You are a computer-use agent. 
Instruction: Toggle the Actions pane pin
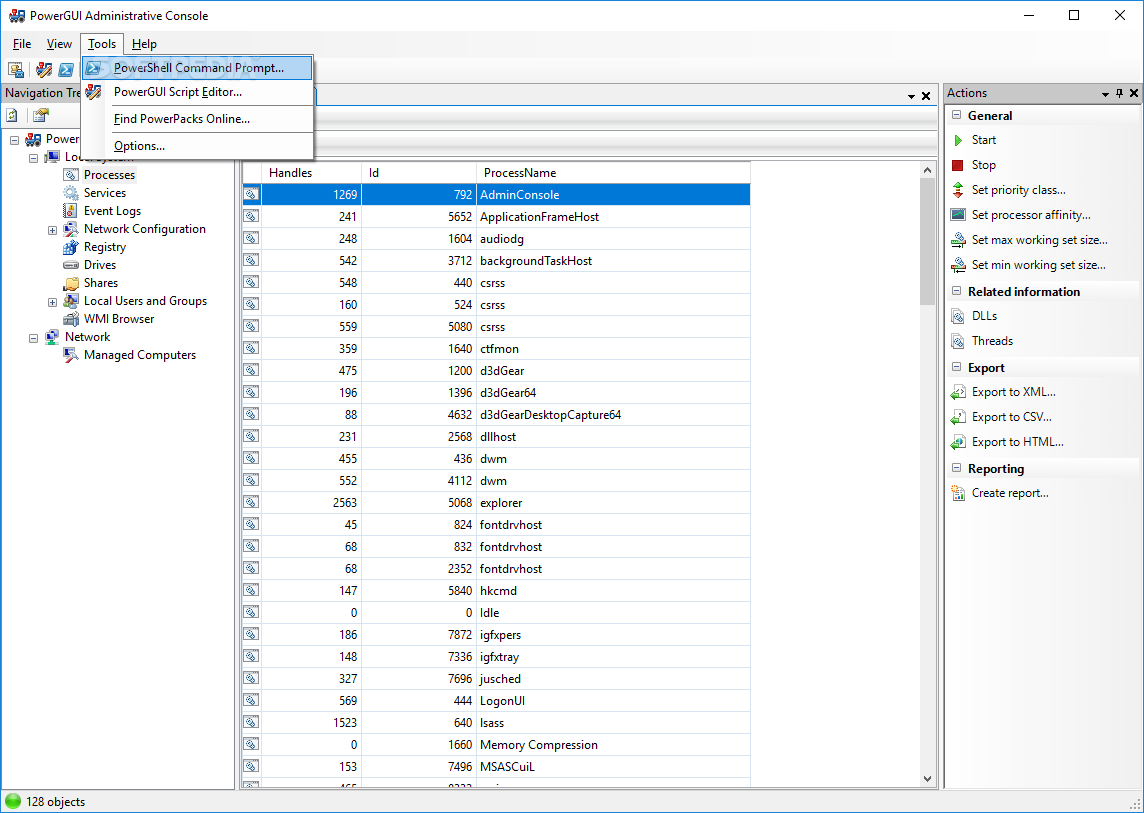tap(1120, 93)
